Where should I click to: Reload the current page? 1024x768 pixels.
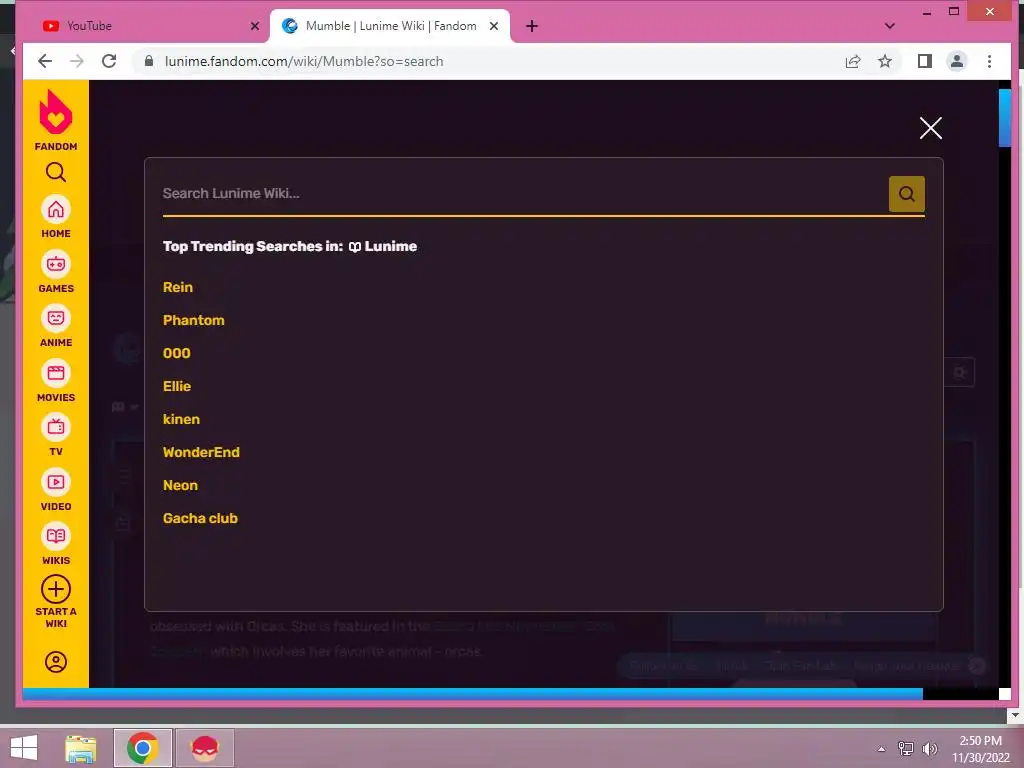109,61
